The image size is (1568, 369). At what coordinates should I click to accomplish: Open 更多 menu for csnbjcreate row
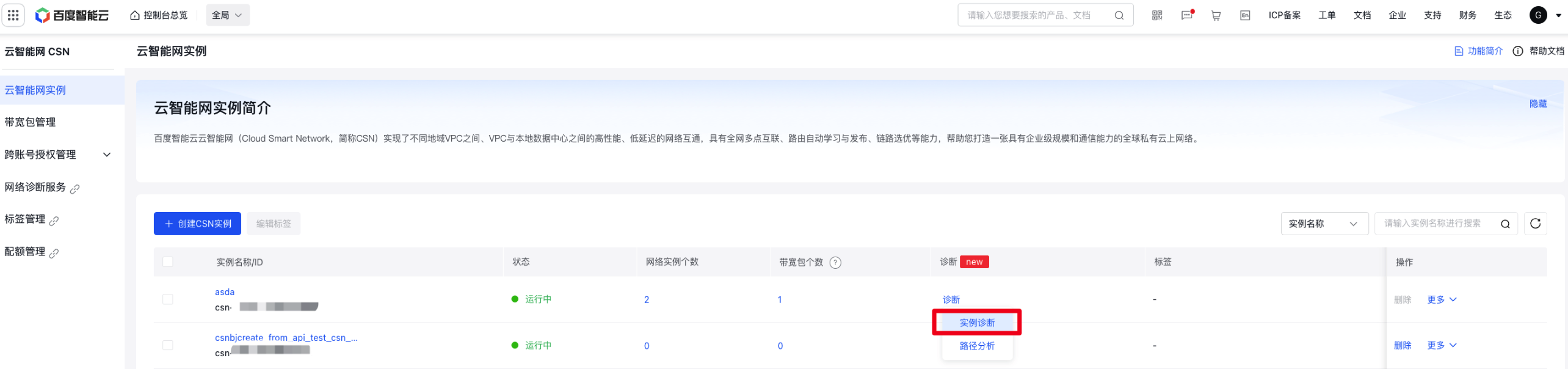[x=1442, y=345]
